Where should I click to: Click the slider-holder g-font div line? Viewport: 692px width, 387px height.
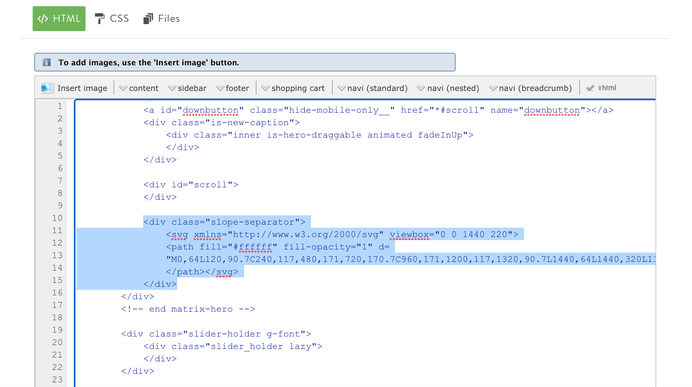click(x=216, y=334)
